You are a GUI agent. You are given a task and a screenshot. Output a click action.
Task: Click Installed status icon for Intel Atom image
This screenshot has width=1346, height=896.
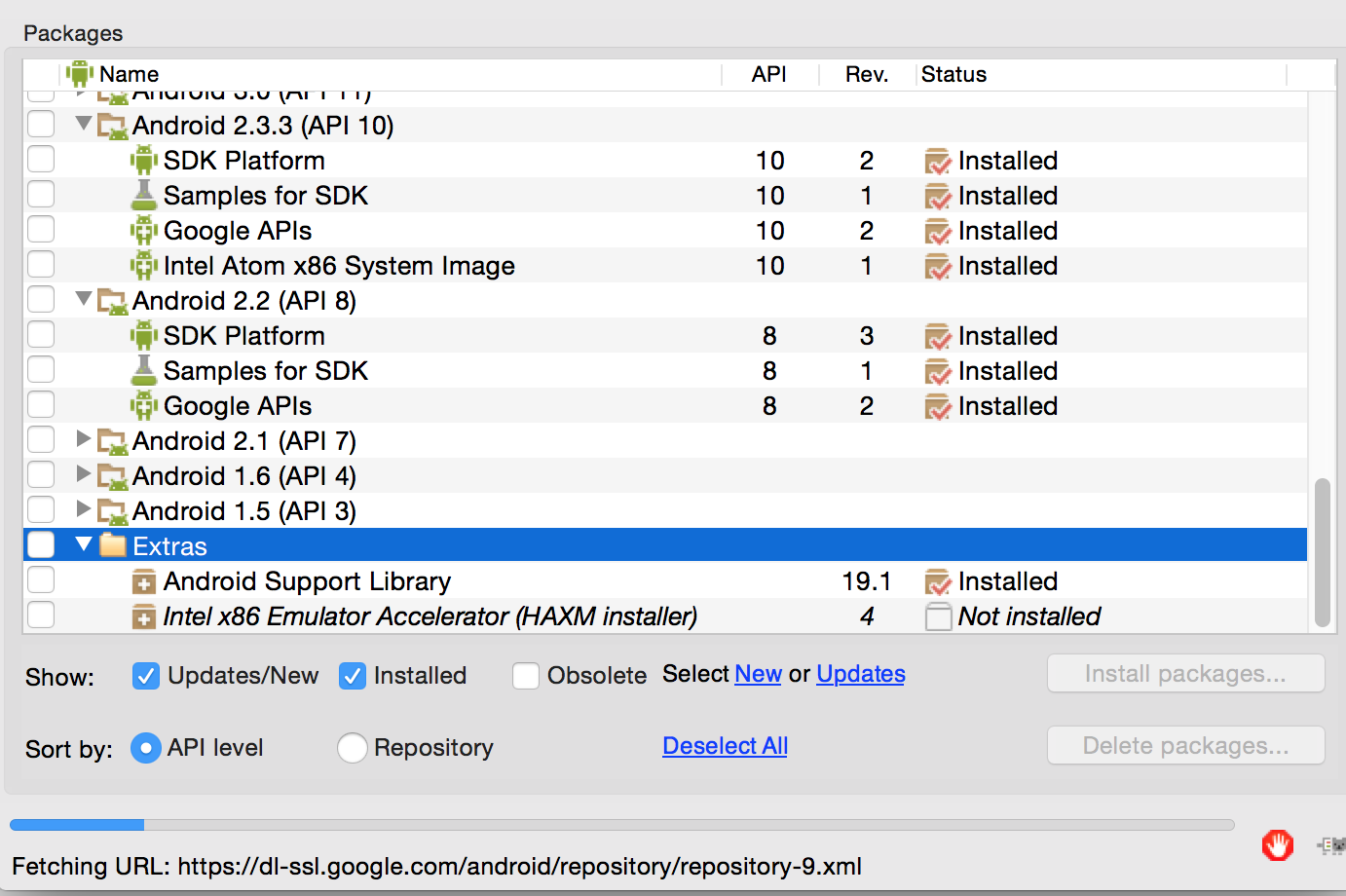938,267
